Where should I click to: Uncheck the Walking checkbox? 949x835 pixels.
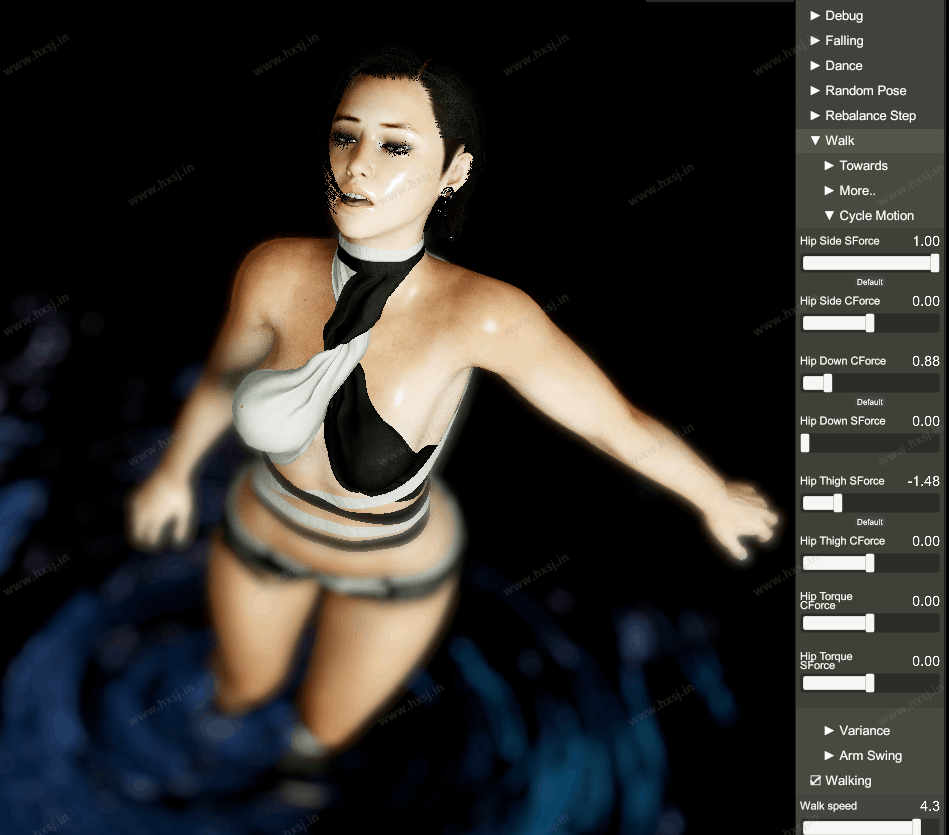[816, 781]
